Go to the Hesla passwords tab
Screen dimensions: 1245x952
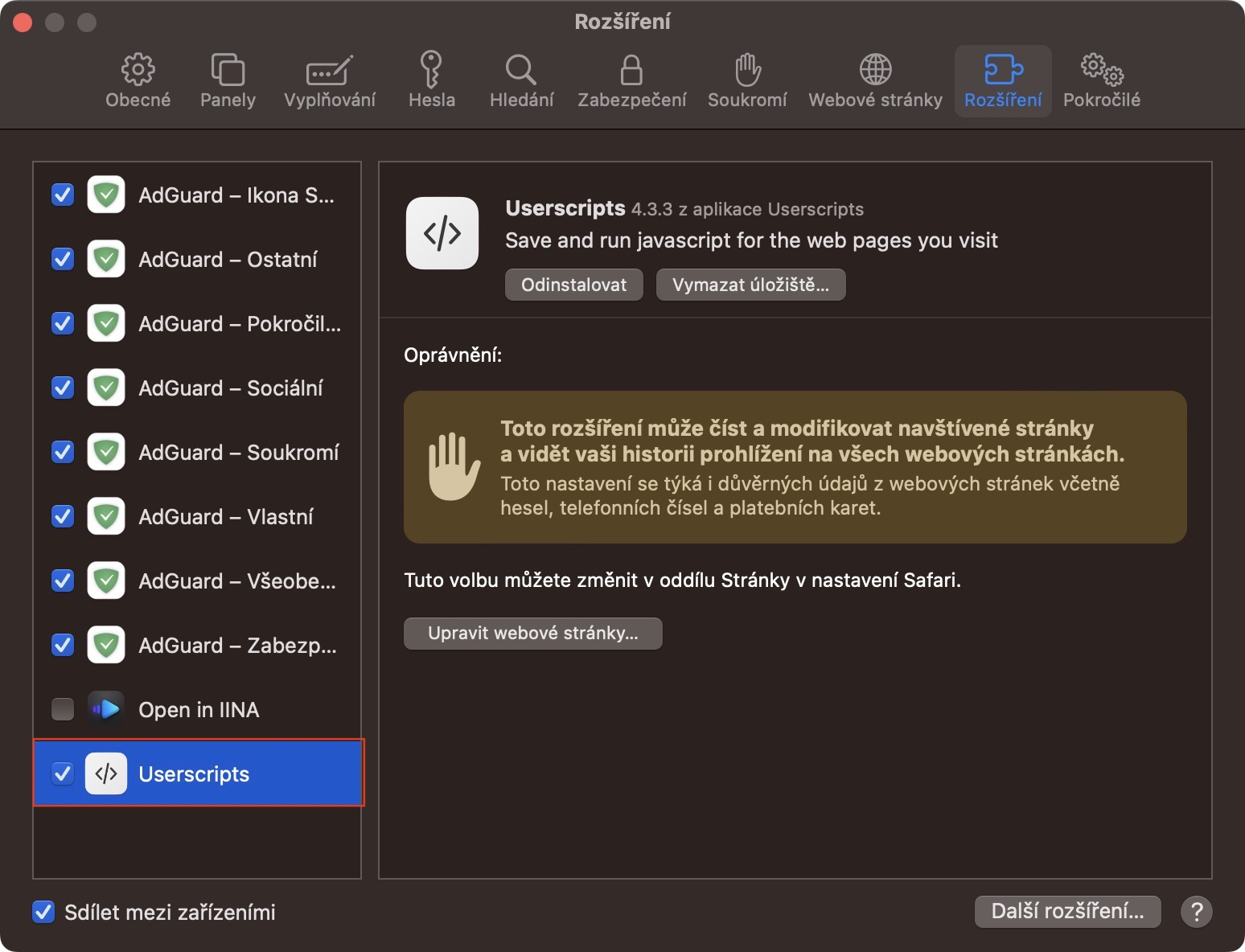pos(432,80)
